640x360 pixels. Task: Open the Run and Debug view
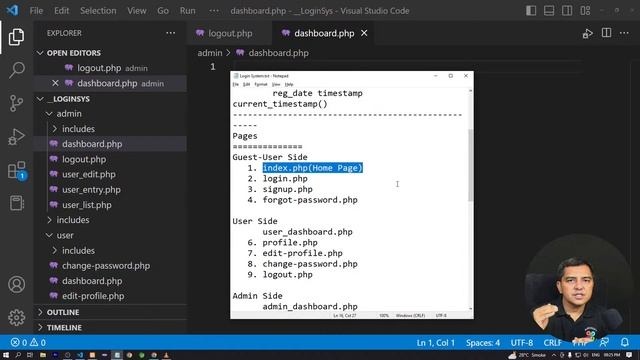pyautogui.click(x=16, y=137)
